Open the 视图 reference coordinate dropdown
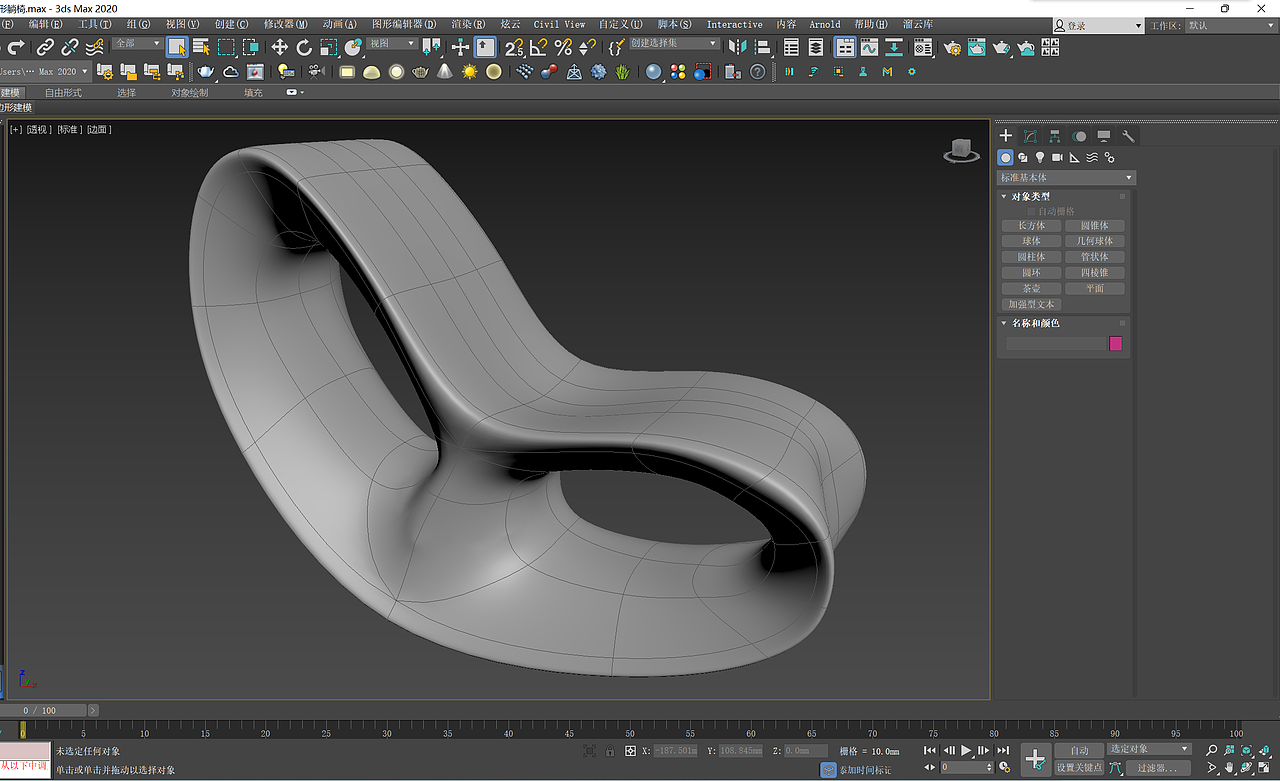Screen dimensions: 1280x781 [x=392, y=44]
